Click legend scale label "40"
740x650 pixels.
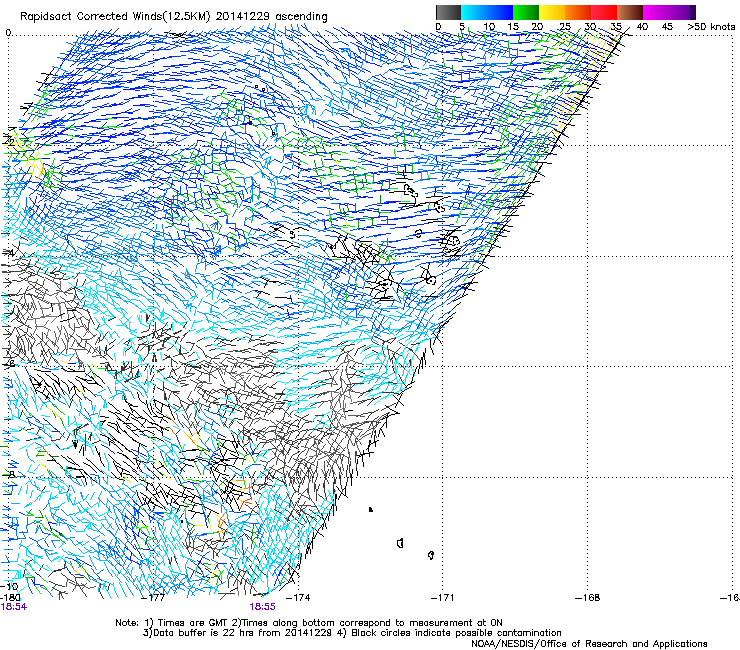(642, 27)
